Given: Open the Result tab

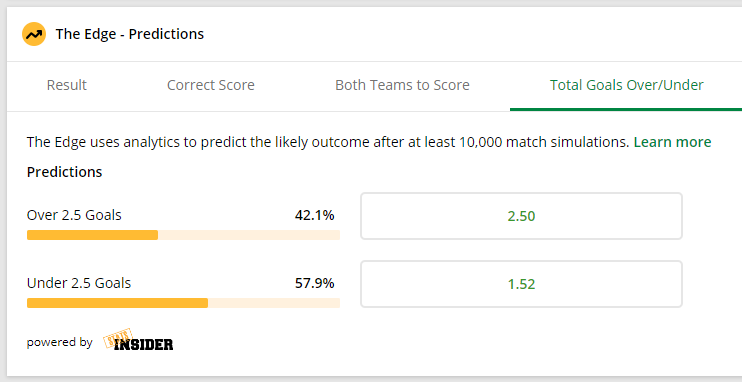Looking at the screenshot, I should click(67, 85).
